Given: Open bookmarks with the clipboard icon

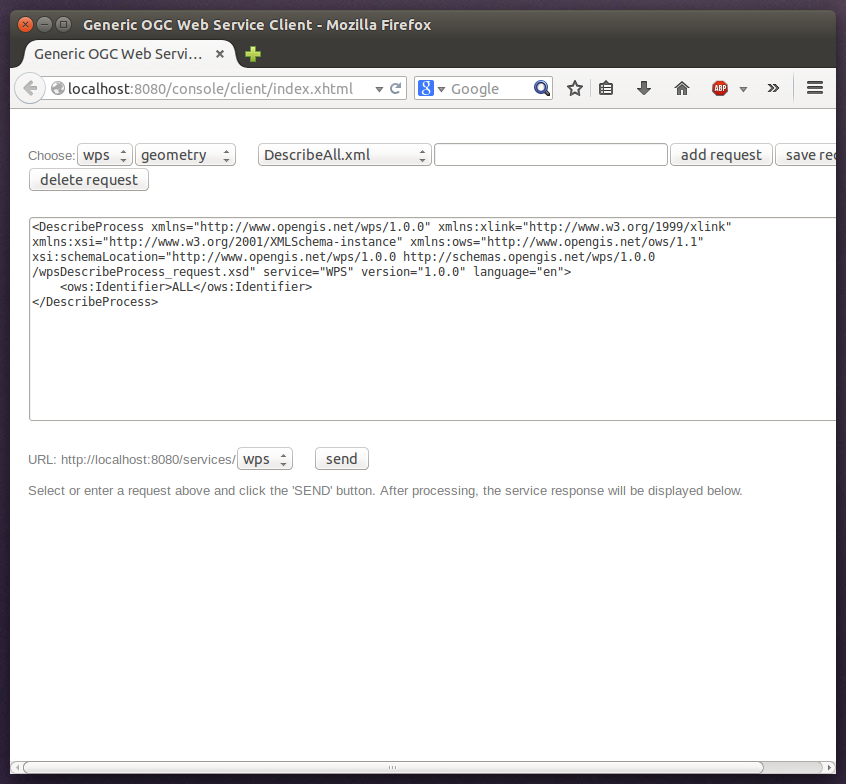Looking at the screenshot, I should pos(606,88).
